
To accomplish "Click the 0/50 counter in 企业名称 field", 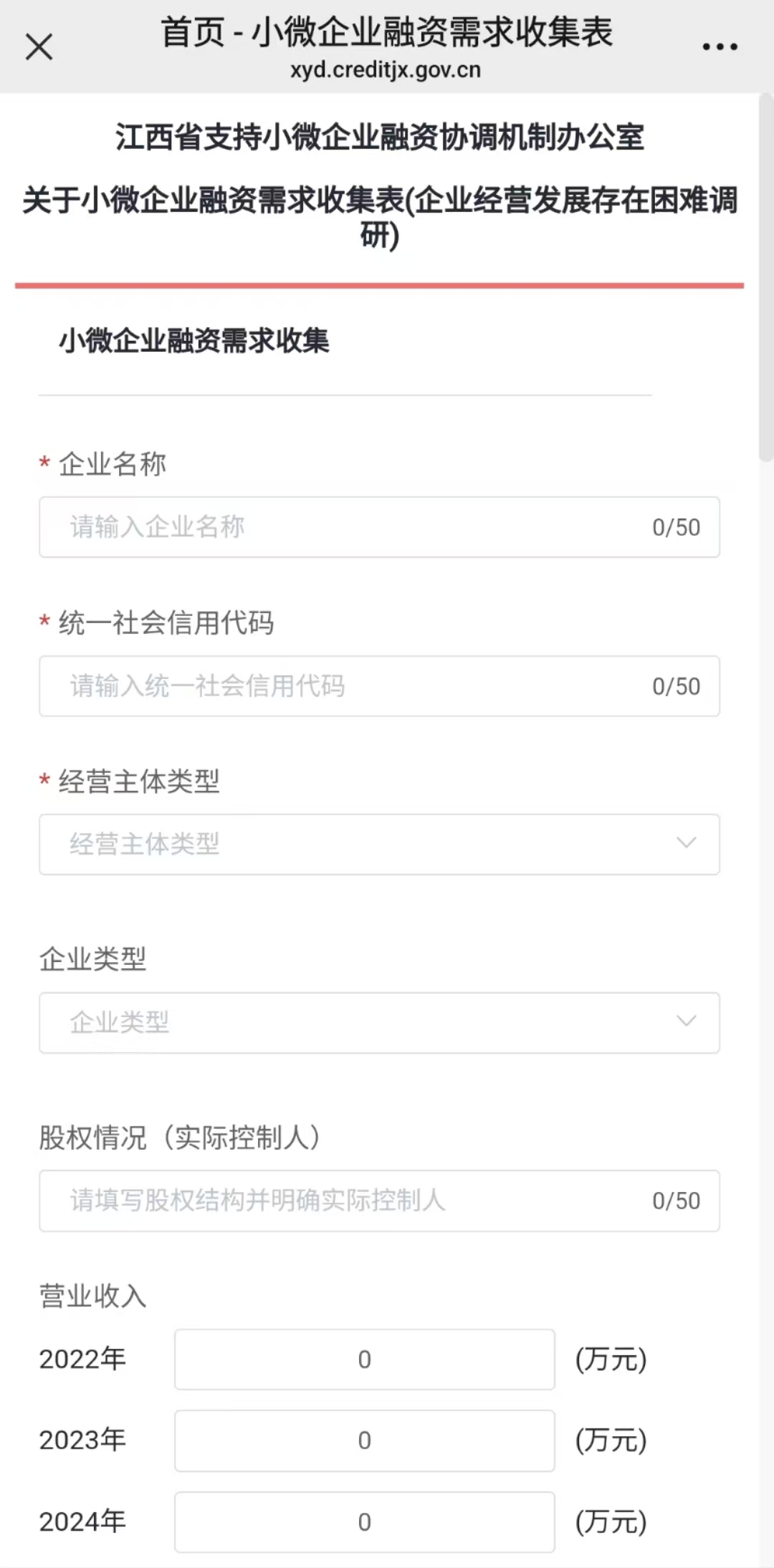I will point(676,527).
